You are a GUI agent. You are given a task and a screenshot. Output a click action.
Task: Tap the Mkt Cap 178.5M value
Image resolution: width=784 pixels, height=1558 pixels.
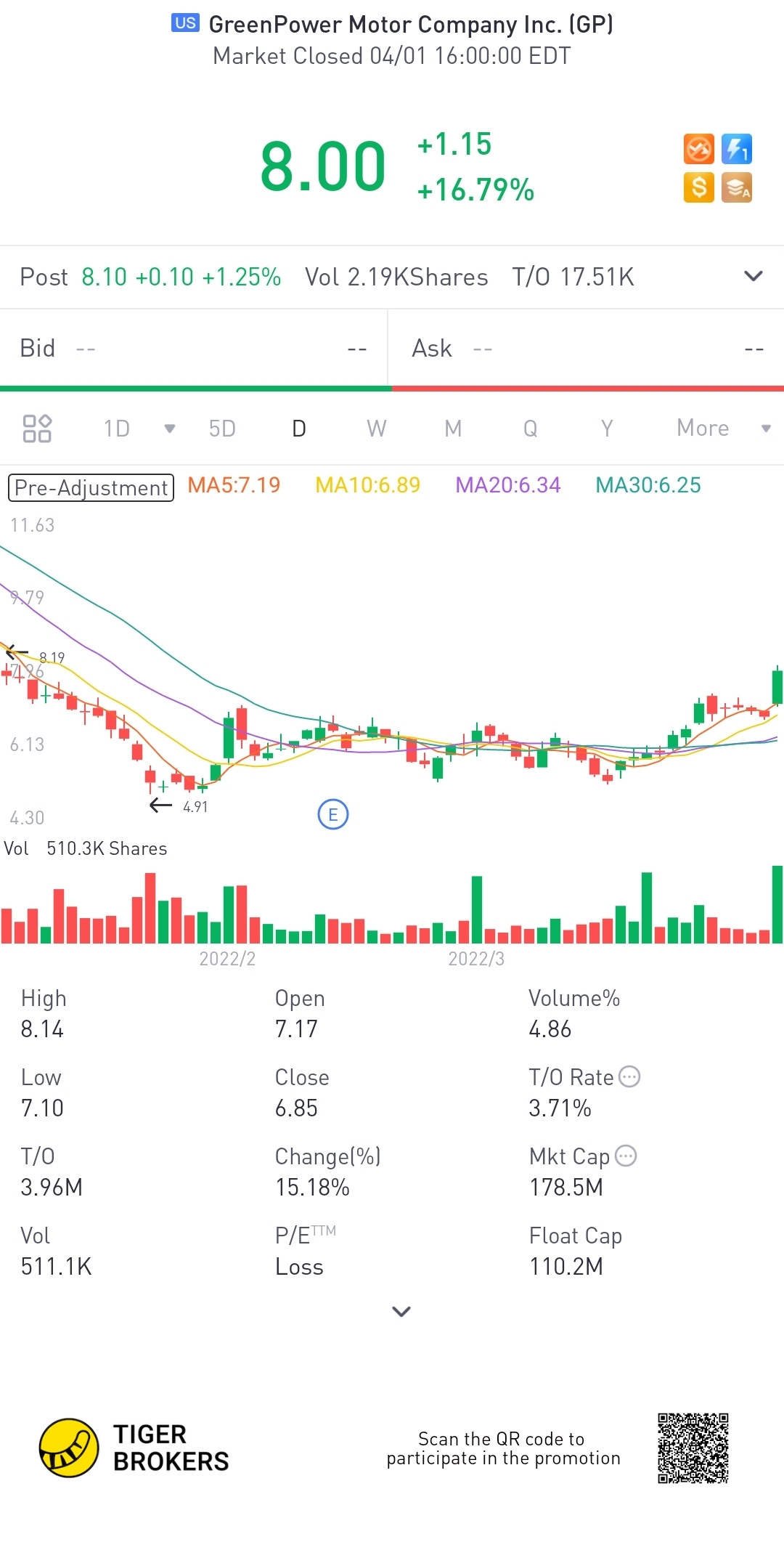click(x=566, y=1188)
